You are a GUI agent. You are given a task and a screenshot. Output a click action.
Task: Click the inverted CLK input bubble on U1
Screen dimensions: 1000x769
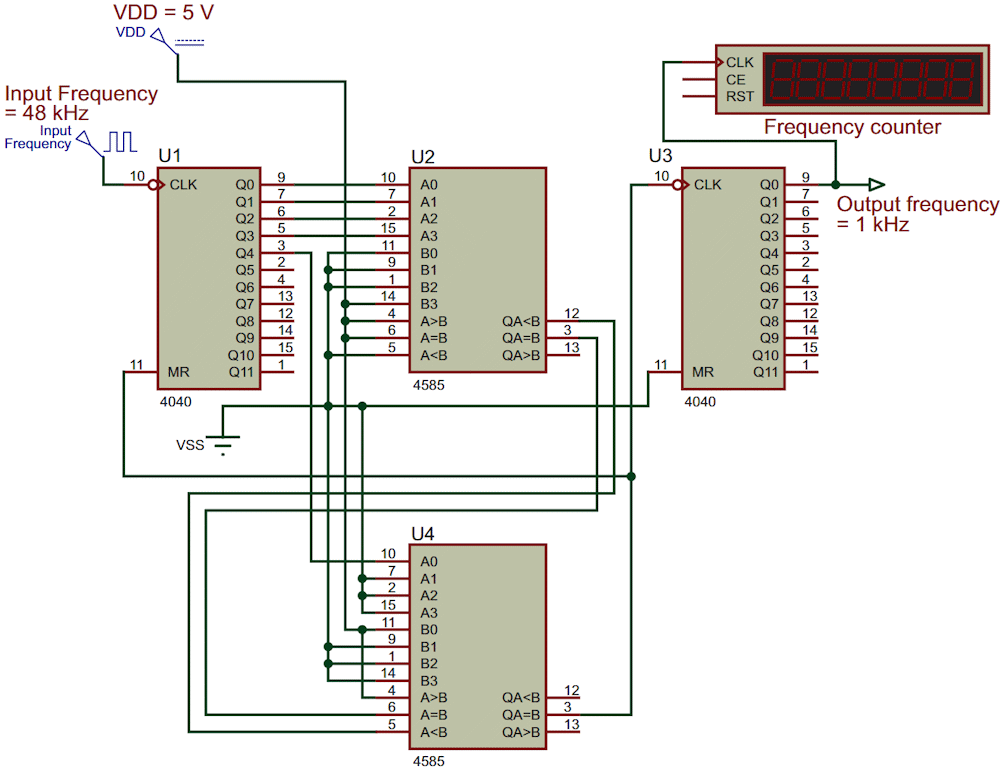[154, 185]
